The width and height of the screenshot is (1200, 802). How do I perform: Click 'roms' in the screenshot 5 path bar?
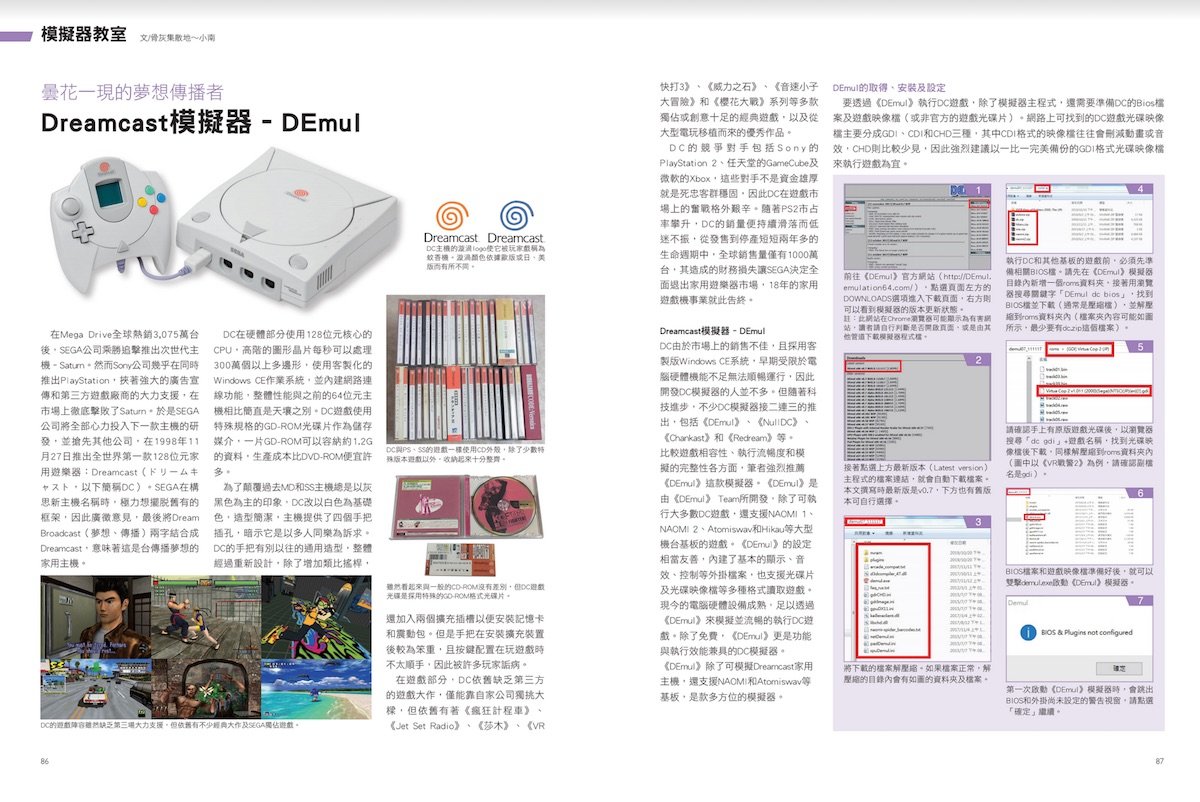click(1056, 347)
